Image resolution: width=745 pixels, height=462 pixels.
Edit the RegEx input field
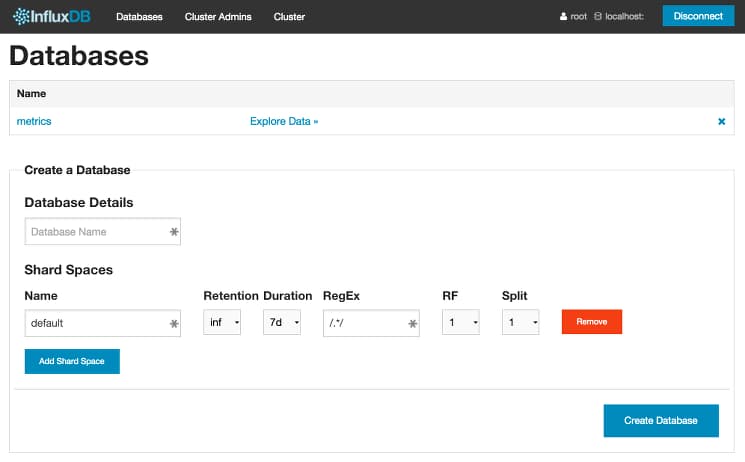click(x=371, y=323)
